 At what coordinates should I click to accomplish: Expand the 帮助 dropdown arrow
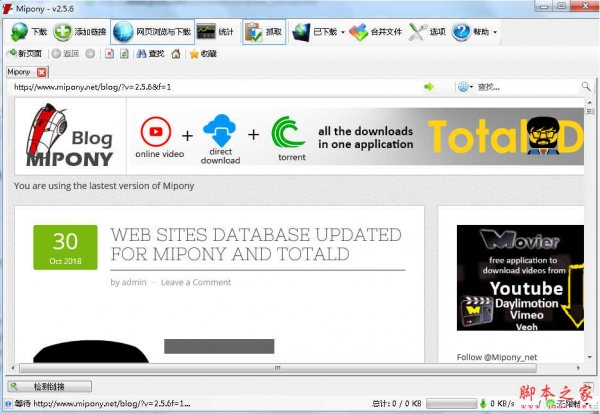(x=495, y=32)
